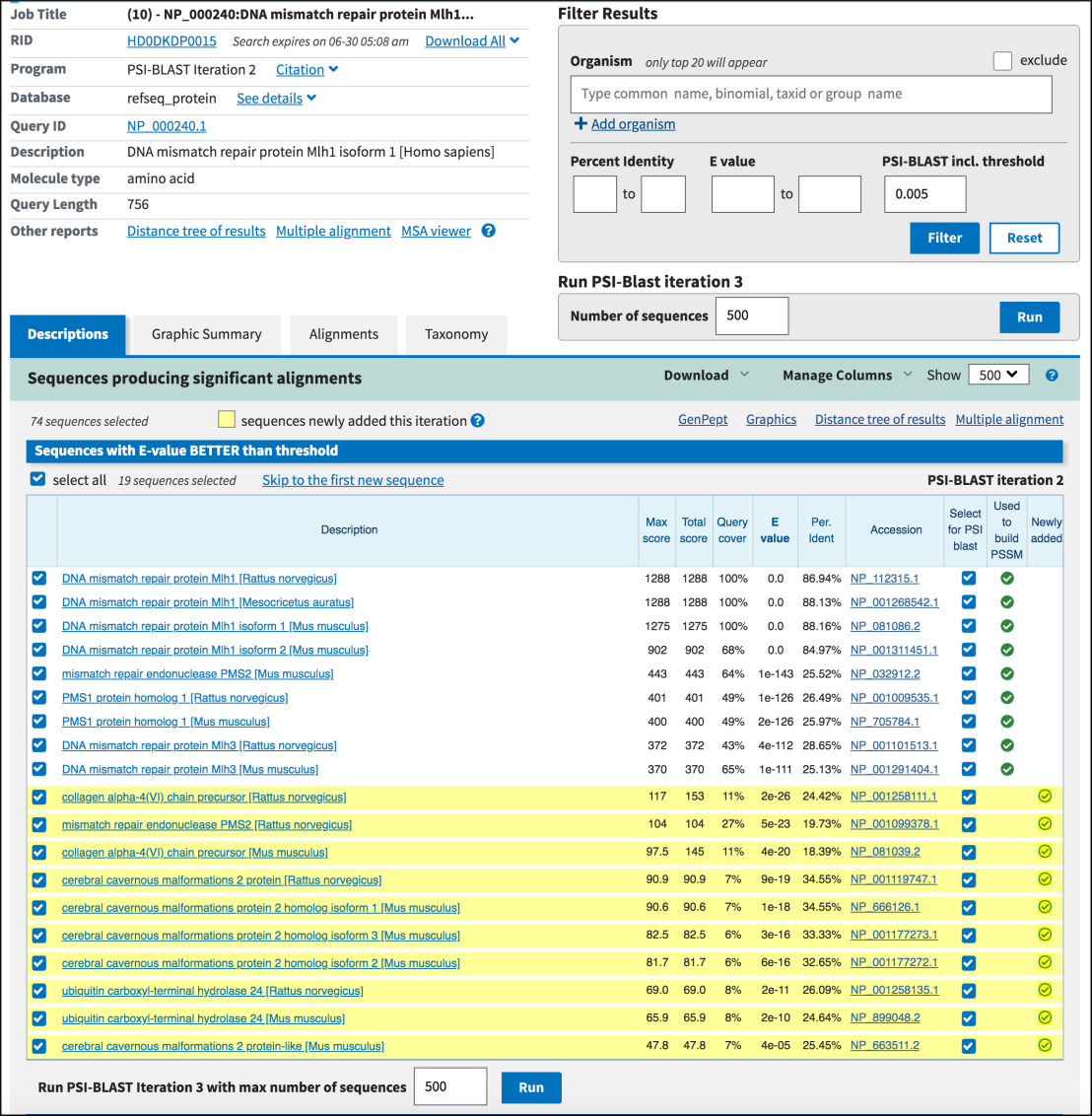1092x1116 pixels.
Task: Uncheck the select all checkbox
Action: (x=38, y=480)
